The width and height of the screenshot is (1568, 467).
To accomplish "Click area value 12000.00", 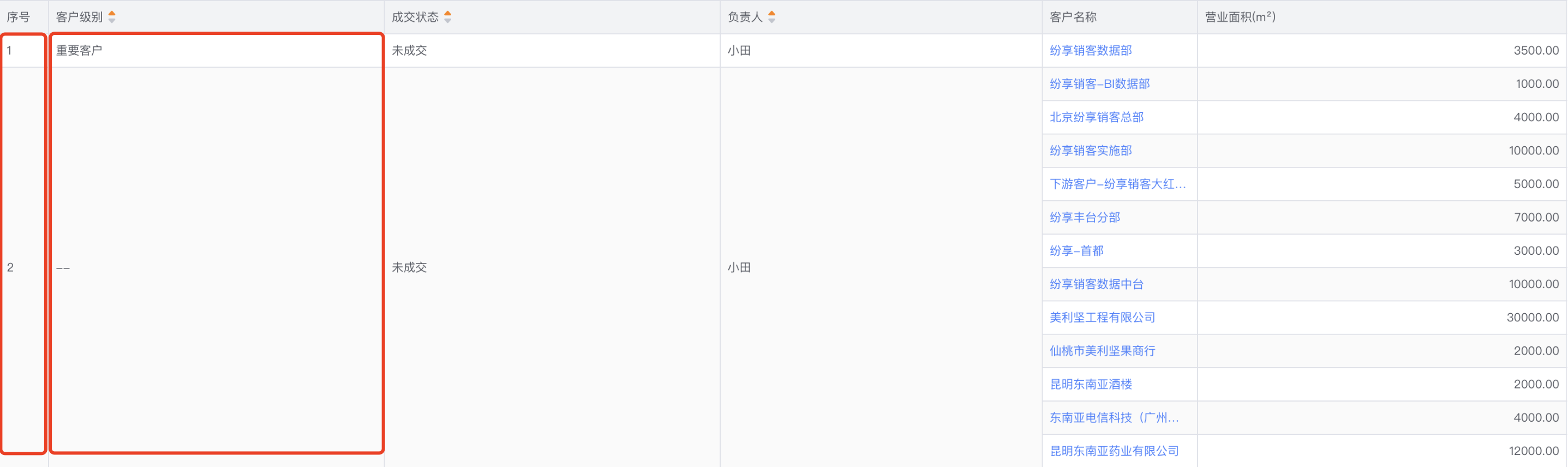I will pyautogui.click(x=1533, y=451).
